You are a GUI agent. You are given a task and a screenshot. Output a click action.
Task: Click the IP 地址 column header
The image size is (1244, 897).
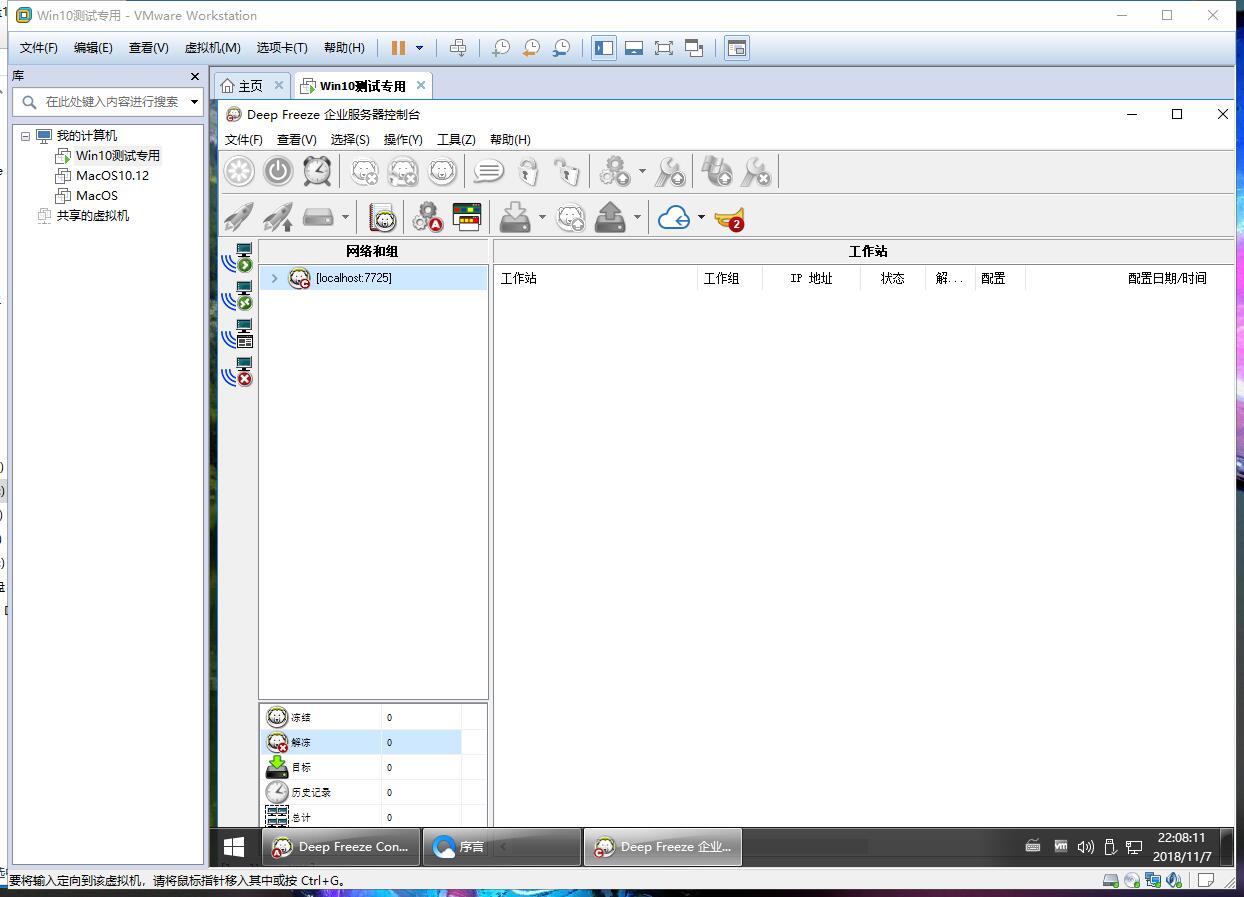point(811,278)
